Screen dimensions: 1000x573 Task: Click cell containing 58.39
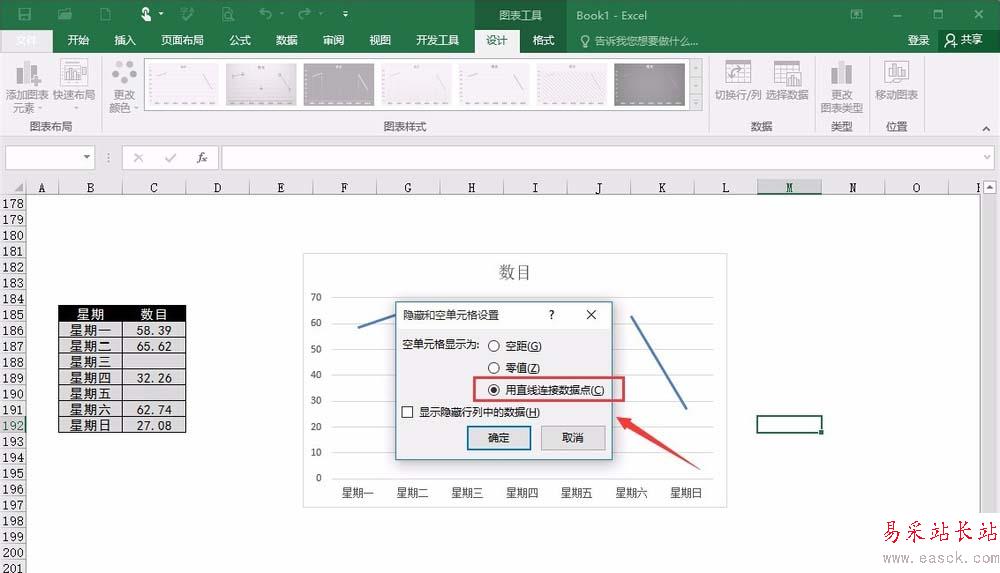(154, 331)
